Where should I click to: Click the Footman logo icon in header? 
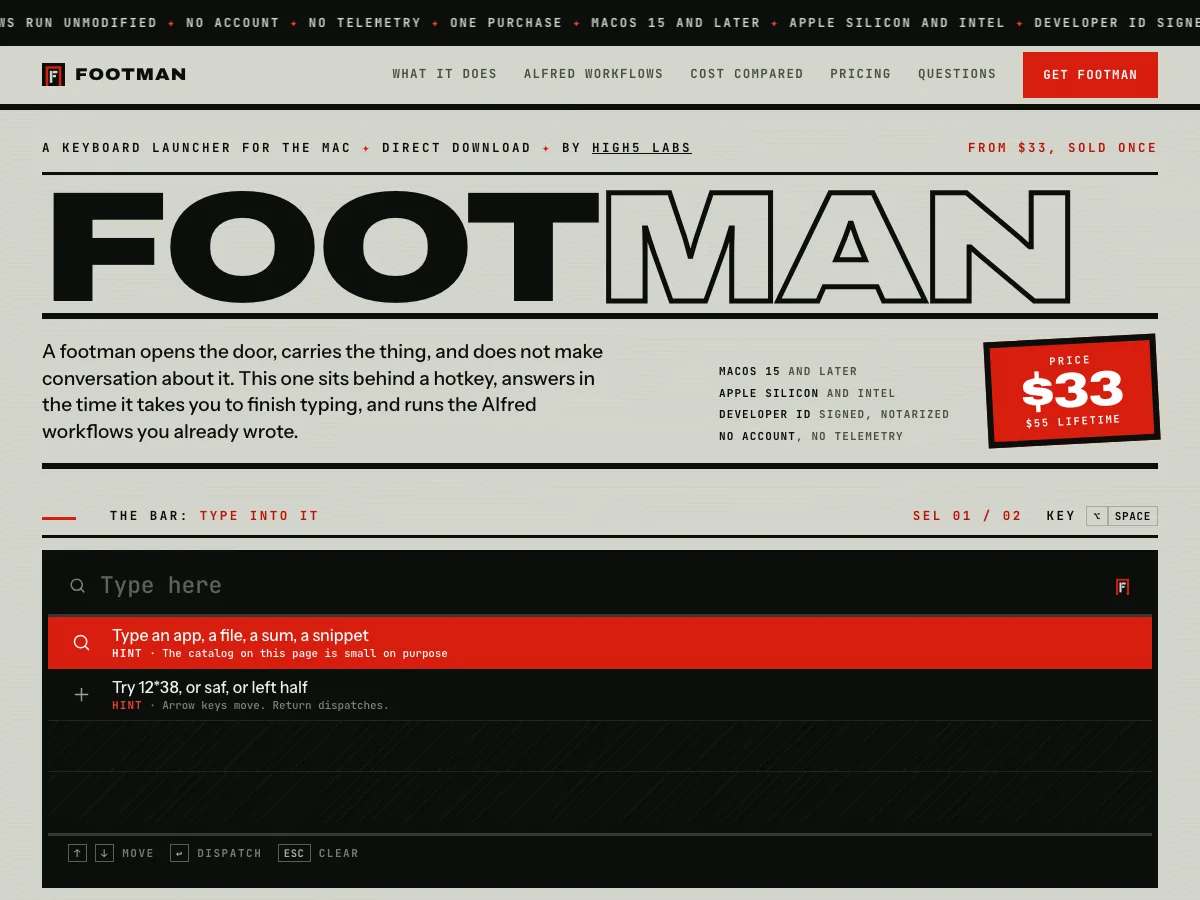click(x=53, y=74)
